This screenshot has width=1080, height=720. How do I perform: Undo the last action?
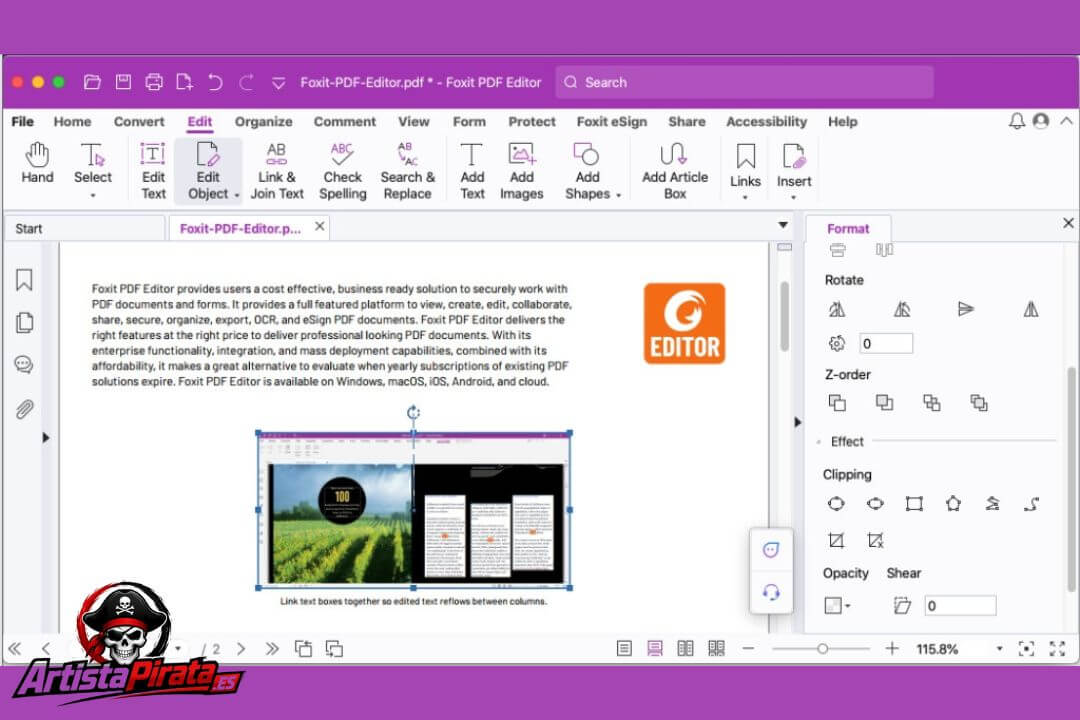click(216, 82)
